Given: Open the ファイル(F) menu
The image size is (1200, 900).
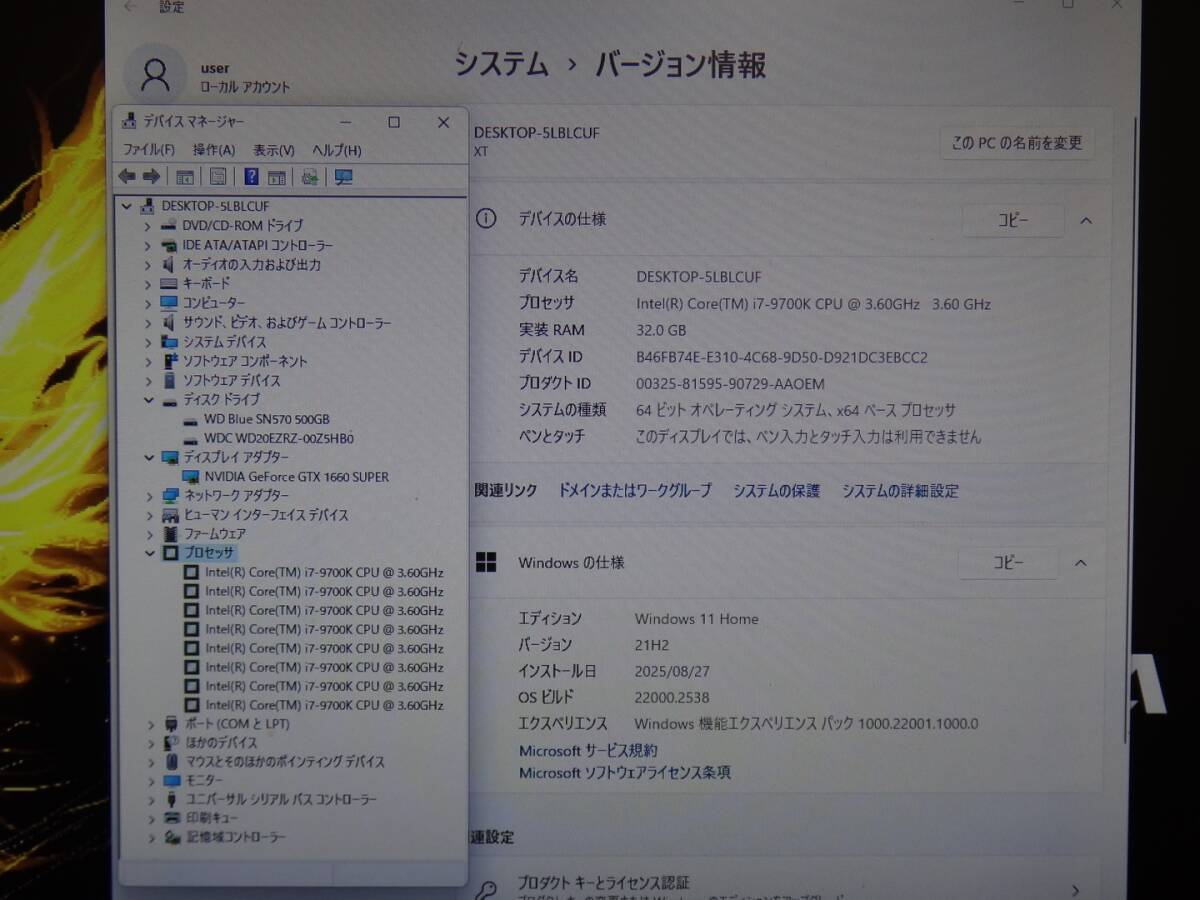Looking at the screenshot, I should pyautogui.click(x=149, y=150).
